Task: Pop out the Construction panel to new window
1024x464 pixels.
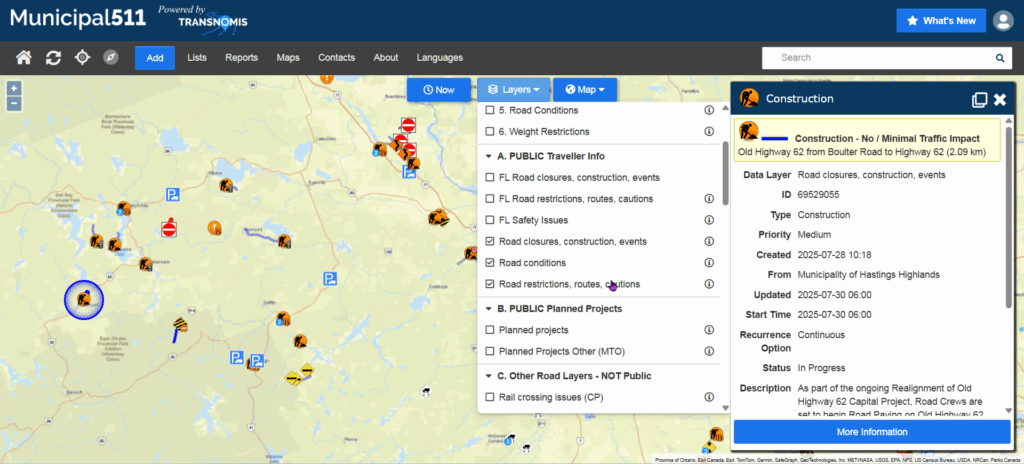Action: click(980, 99)
